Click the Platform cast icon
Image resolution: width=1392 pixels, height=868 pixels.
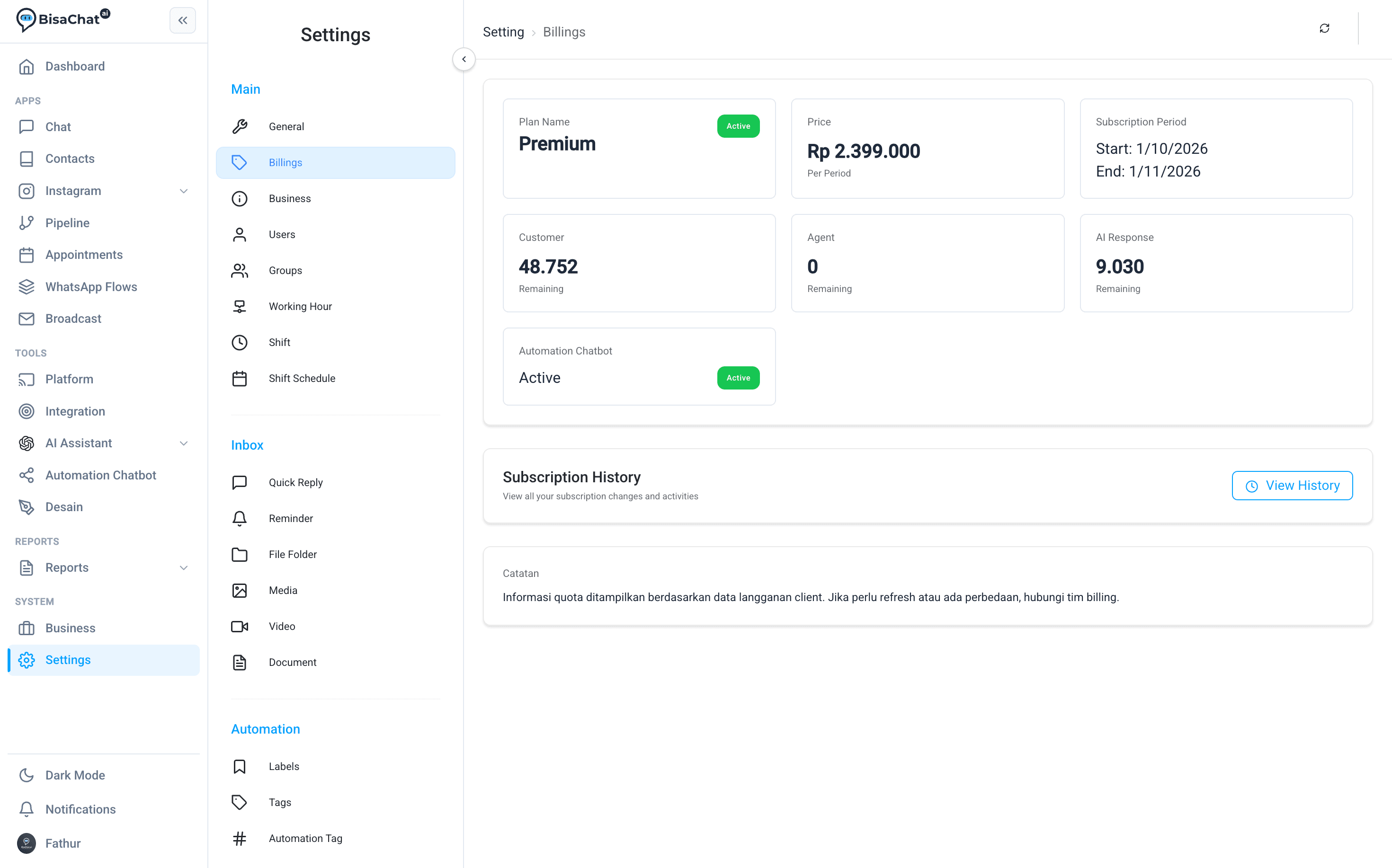[x=27, y=380]
